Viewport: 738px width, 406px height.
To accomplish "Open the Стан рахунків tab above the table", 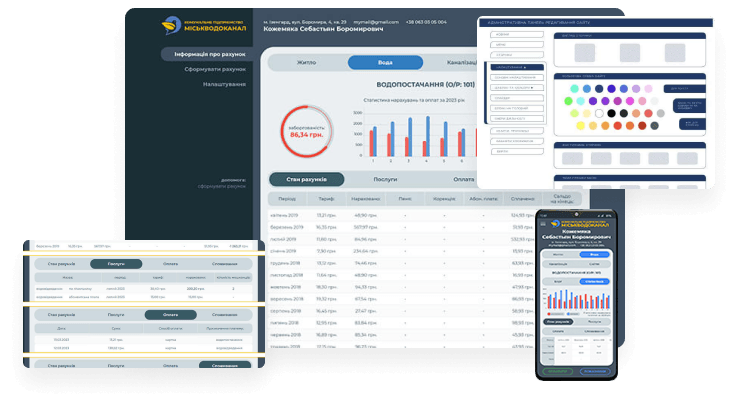I will pos(307,179).
